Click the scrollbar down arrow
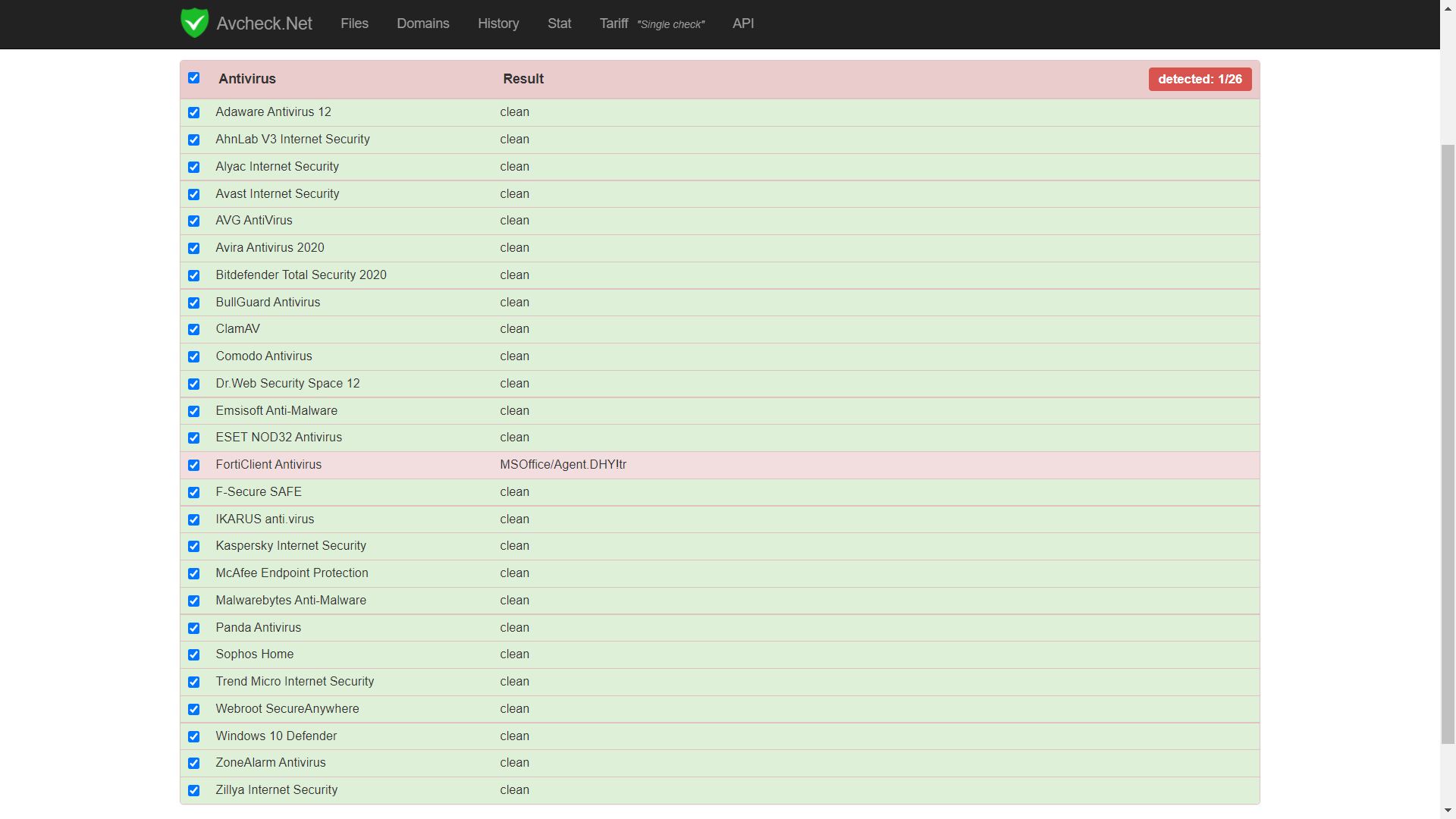Screen dimensions: 1456x819 point(1448,811)
